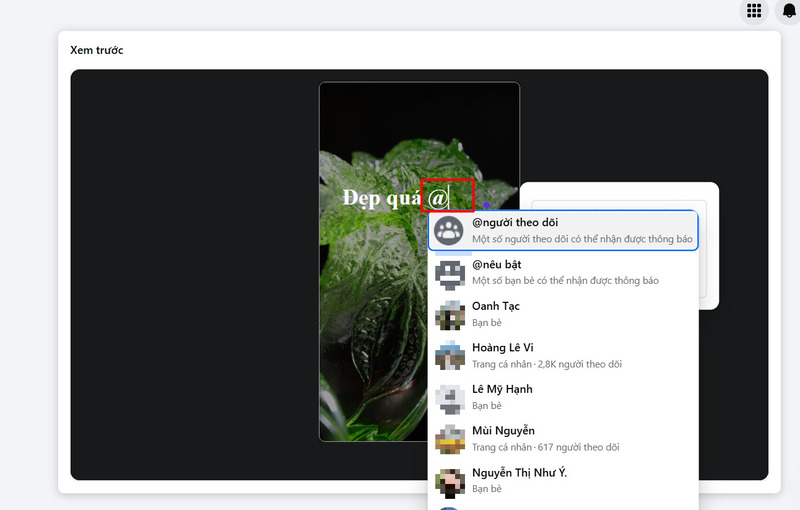This screenshot has height=510, width=800.
Task: Open the apps grid menu icon
Action: pos(754,11)
